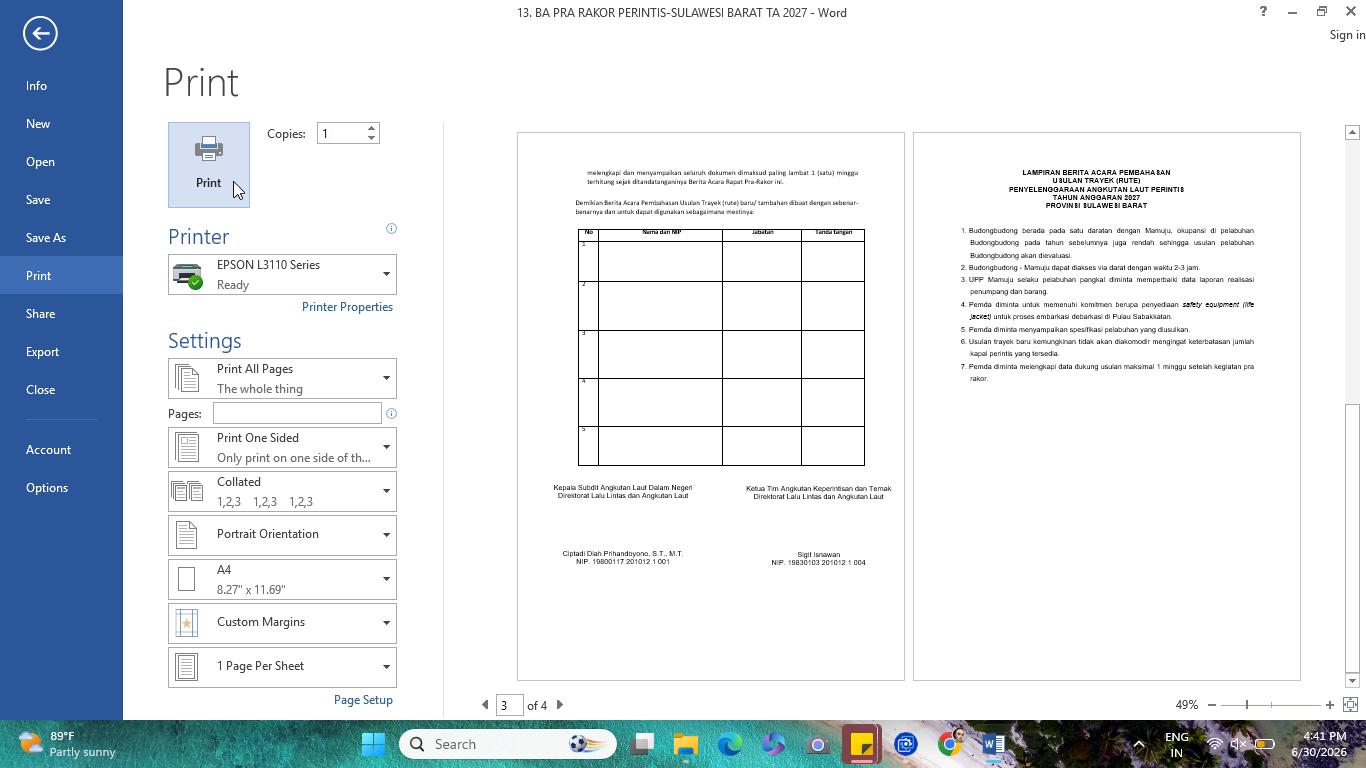Click Sign in at top right
The height and width of the screenshot is (768, 1366).
coord(1347,35)
